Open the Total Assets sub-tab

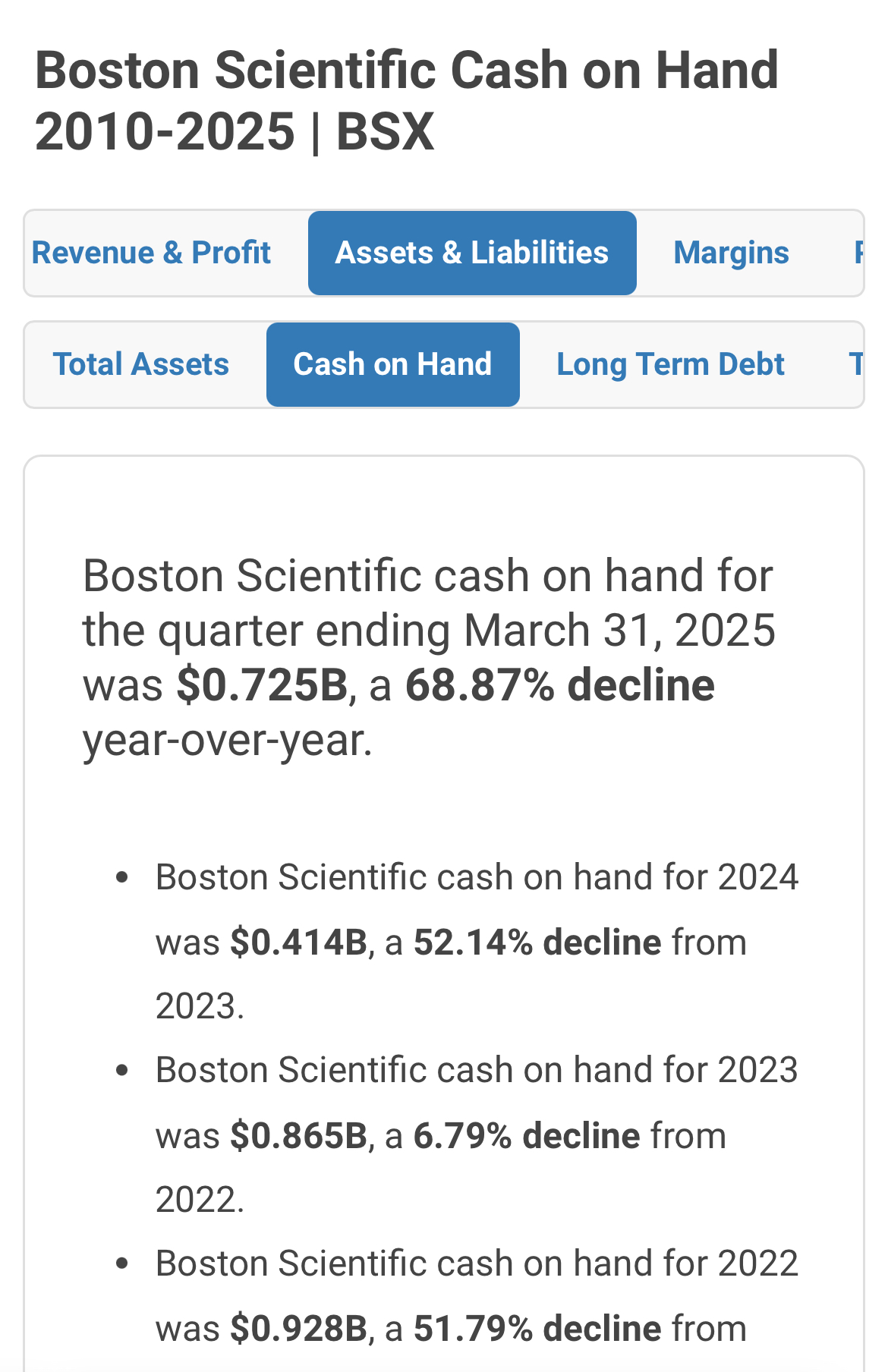click(141, 364)
